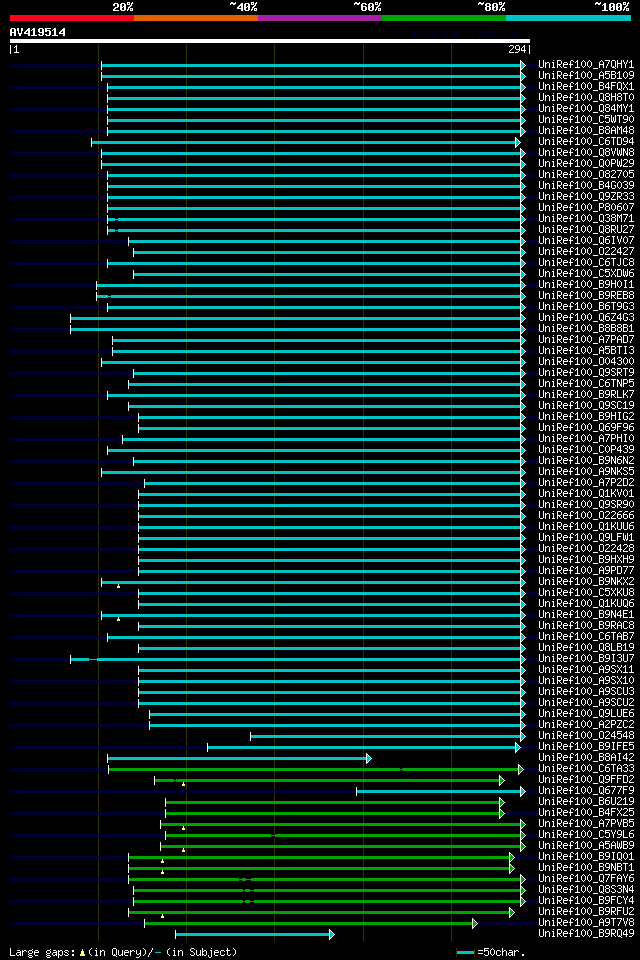Click the cyan alignment bar for UniRef100_O24548

tap(388, 737)
